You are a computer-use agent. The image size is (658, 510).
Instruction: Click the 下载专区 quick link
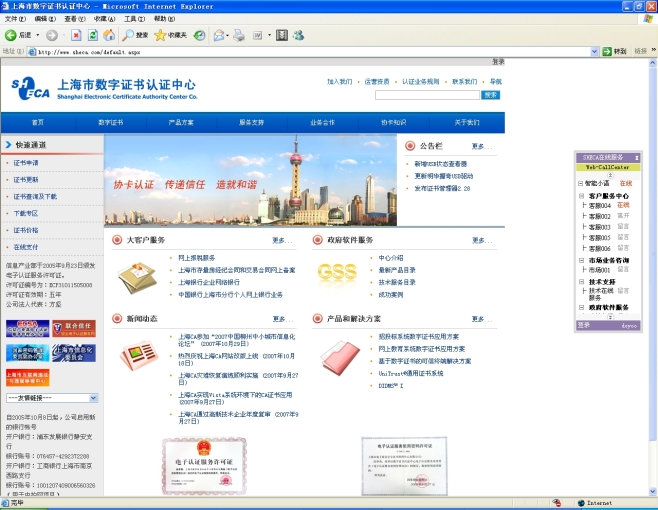[26, 213]
